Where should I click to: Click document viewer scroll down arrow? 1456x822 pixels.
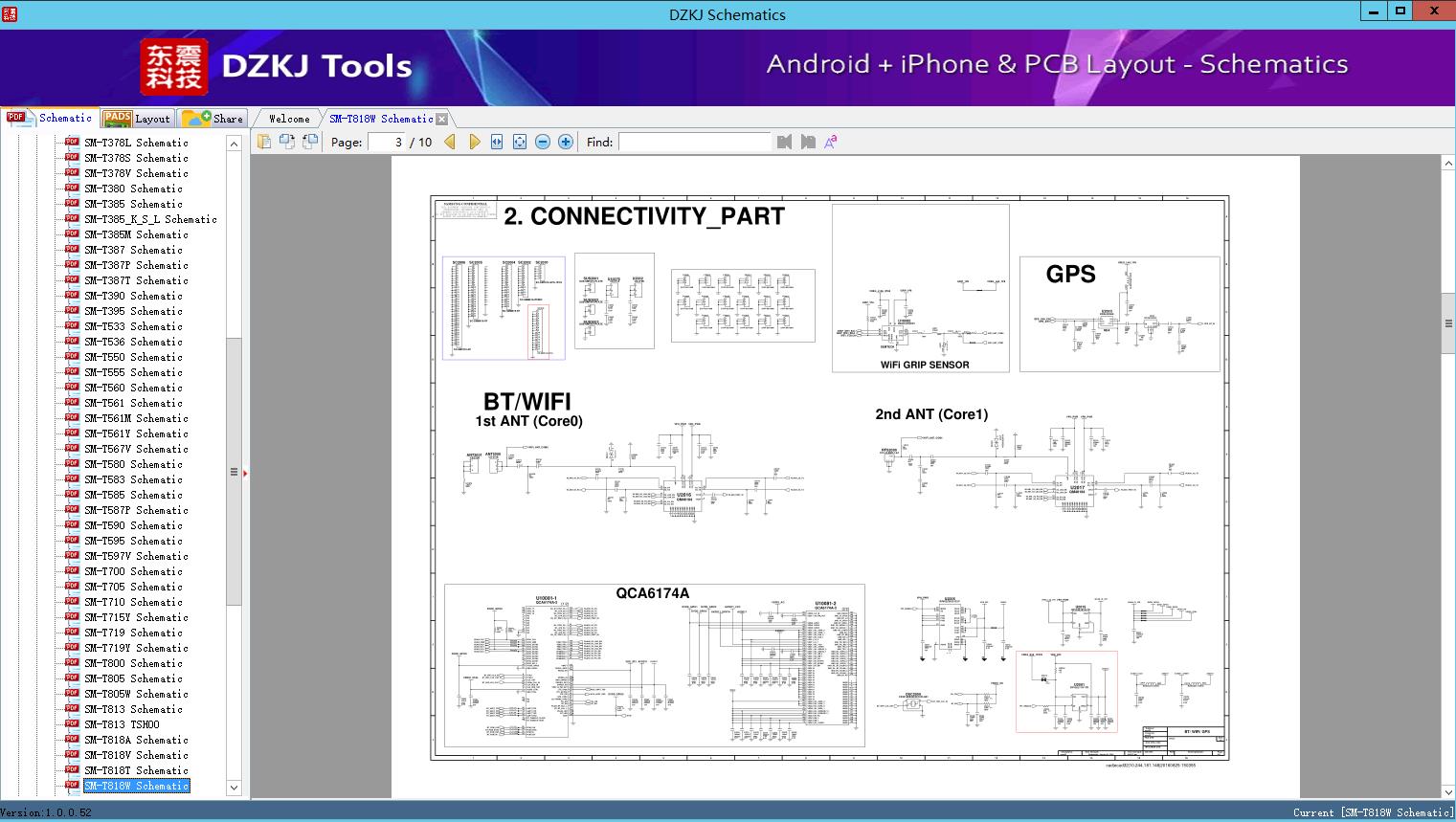point(1448,791)
